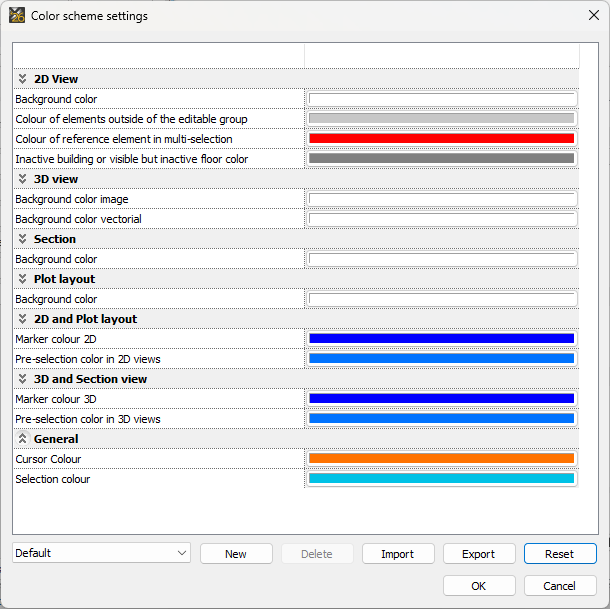Image resolution: width=610 pixels, height=610 pixels.
Task: Pick the red reference element color swatch
Action: coord(441,139)
